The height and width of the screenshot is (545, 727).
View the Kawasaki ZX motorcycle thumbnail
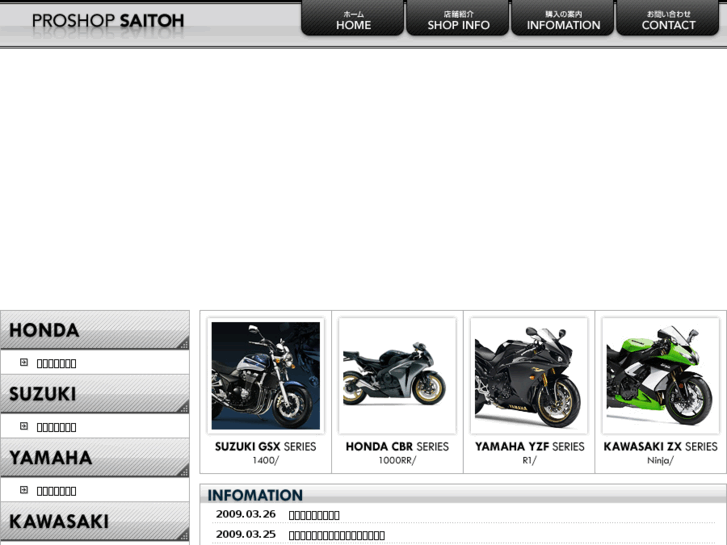pos(661,376)
